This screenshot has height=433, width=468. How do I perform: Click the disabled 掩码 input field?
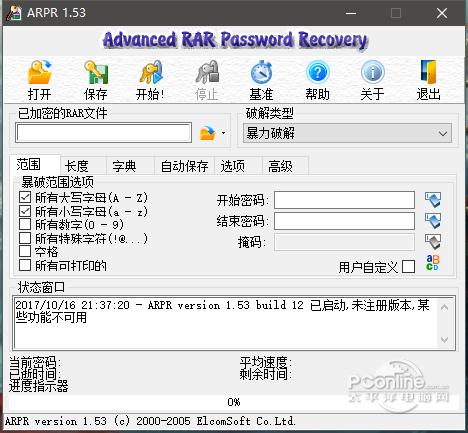pyautogui.click(x=344, y=242)
